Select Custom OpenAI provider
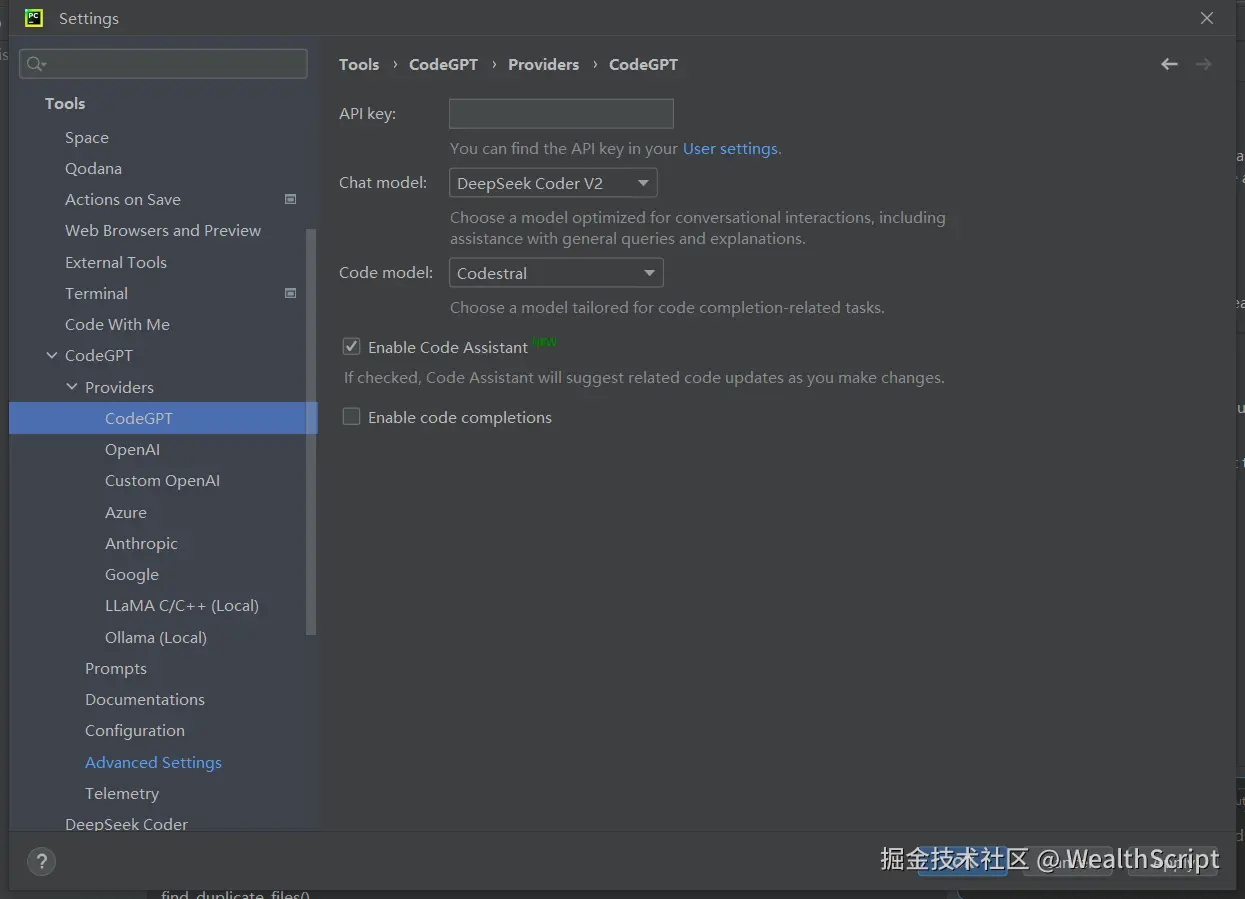1245x899 pixels. pyautogui.click(x=163, y=480)
